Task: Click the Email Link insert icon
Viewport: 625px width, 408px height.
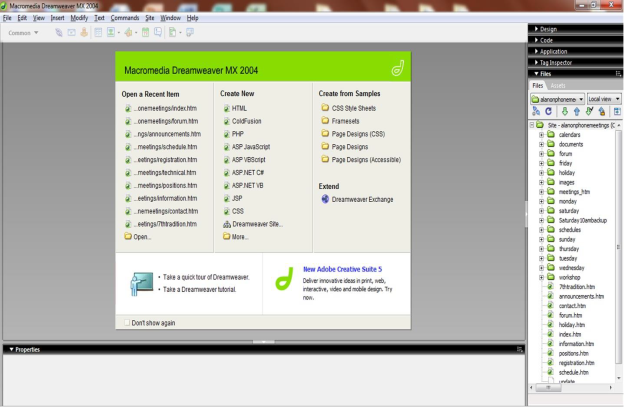Action: pyautogui.click(x=71, y=33)
